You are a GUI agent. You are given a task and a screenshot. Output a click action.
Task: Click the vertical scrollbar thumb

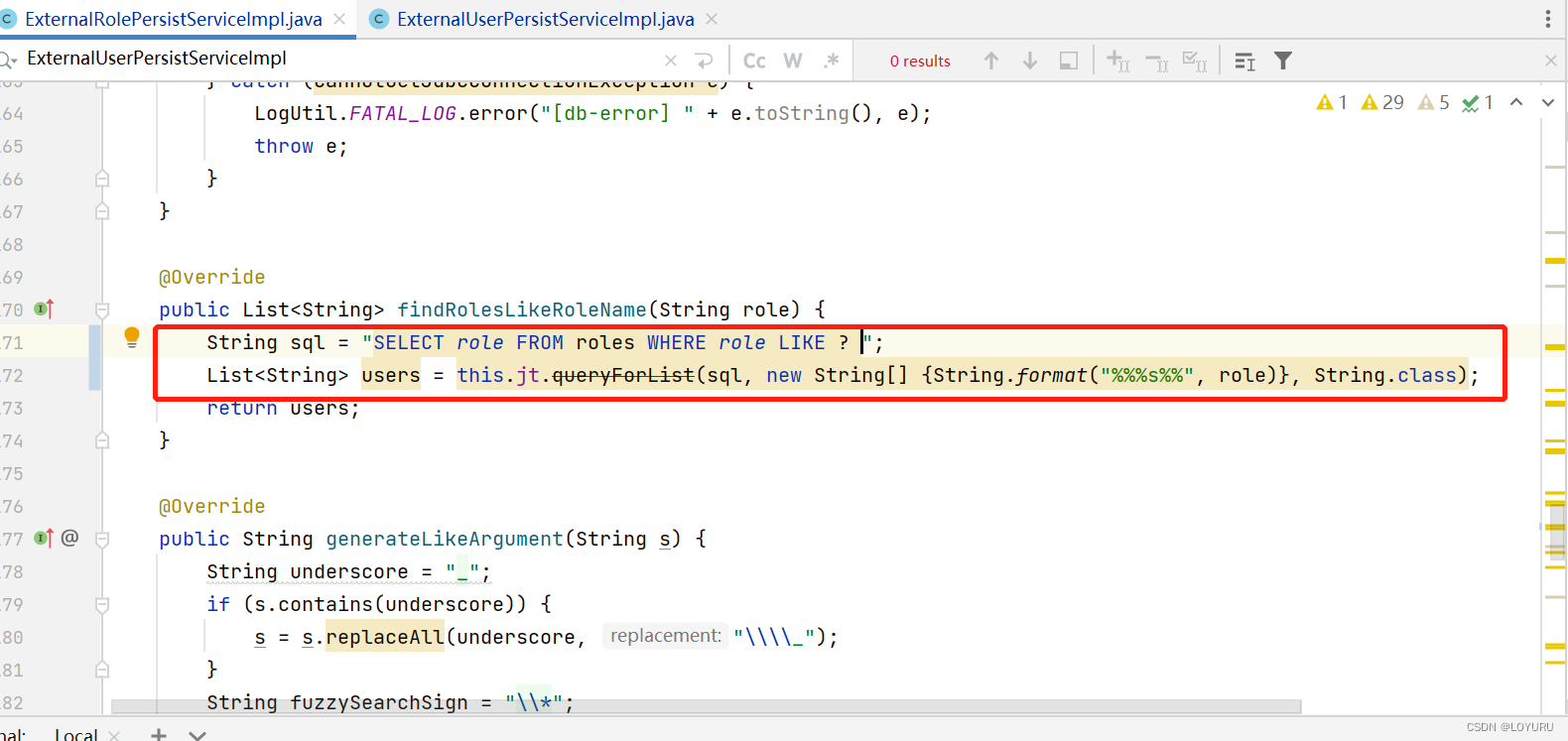tap(1556, 532)
